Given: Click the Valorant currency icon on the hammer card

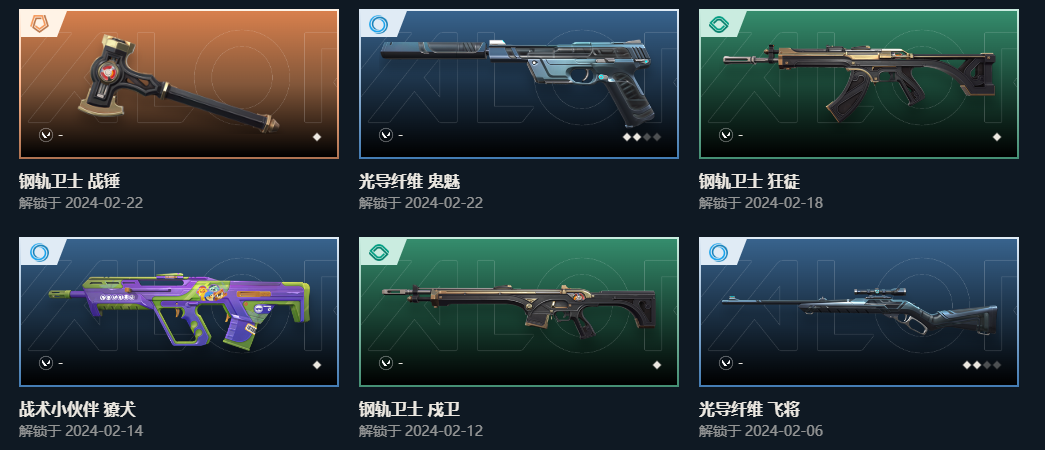Looking at the screenshot, I should coord(45,135).
